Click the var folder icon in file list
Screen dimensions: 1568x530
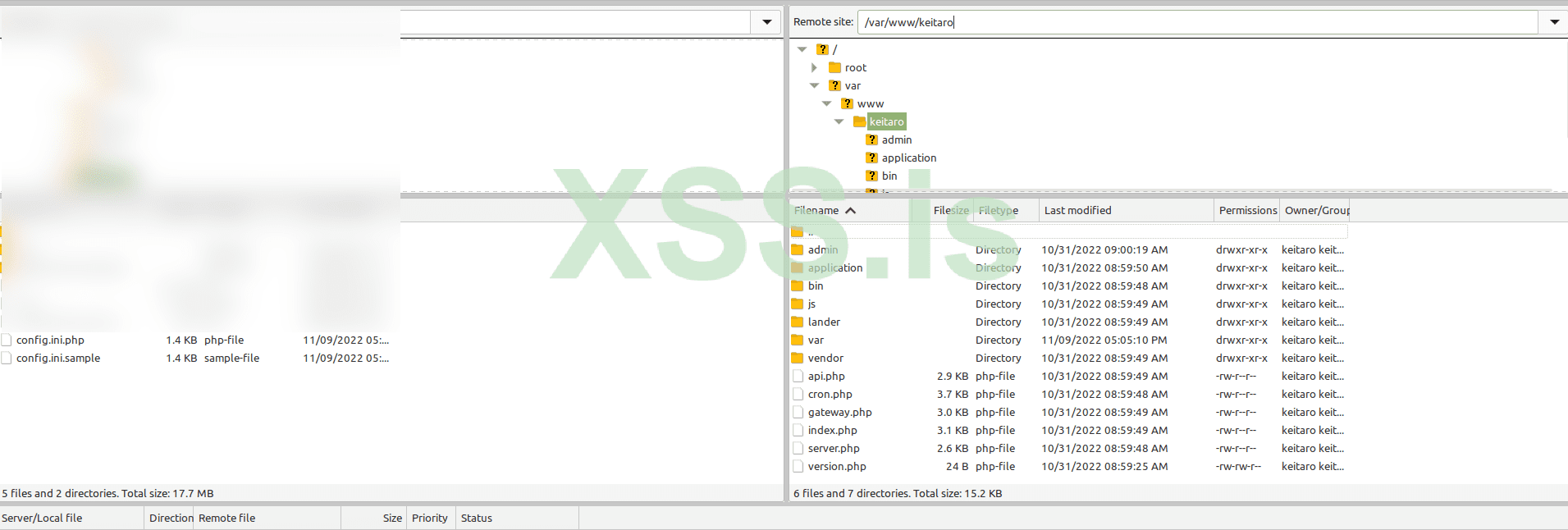pyautogui.click(x=797, y=340)
